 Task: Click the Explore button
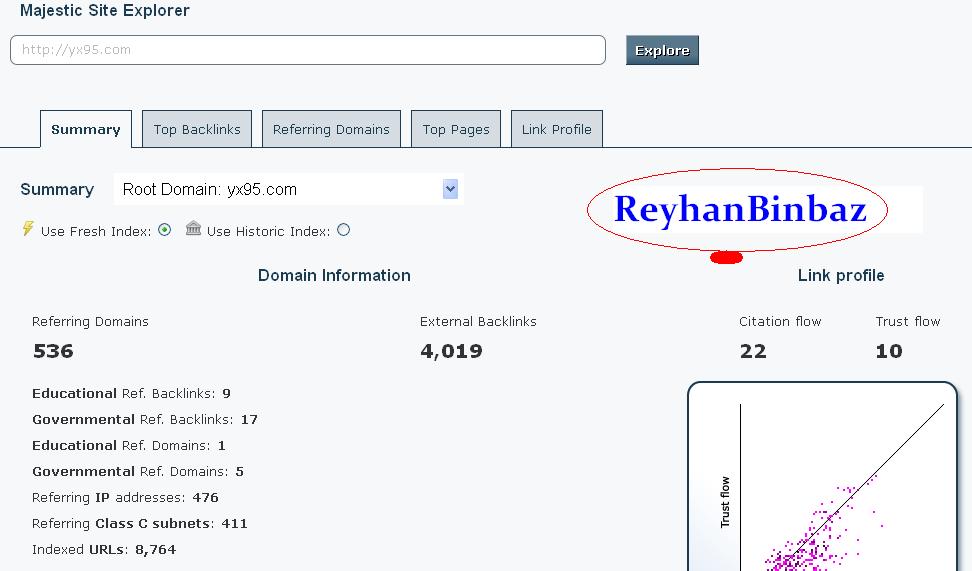click(662, 50)
